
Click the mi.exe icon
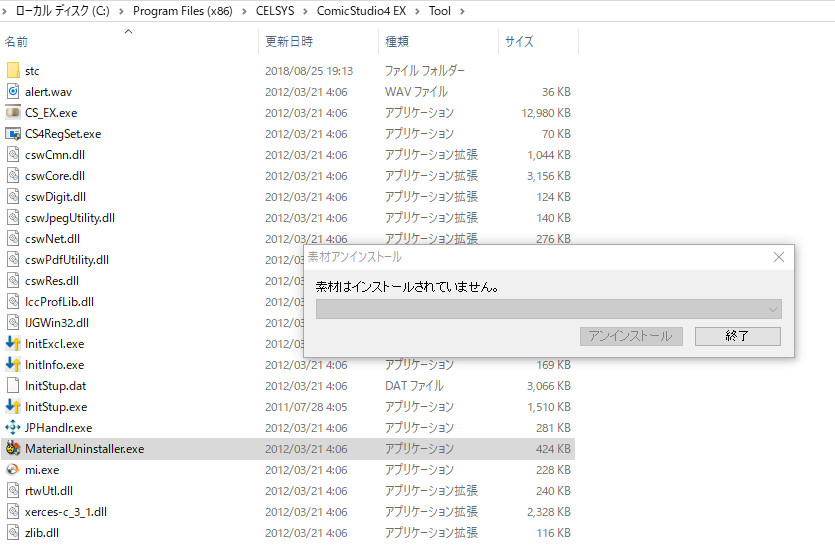[x=13, y=470]
